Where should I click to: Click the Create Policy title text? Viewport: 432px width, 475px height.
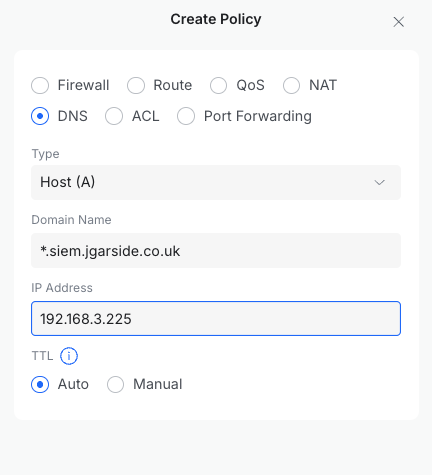(x=216, y=19)
